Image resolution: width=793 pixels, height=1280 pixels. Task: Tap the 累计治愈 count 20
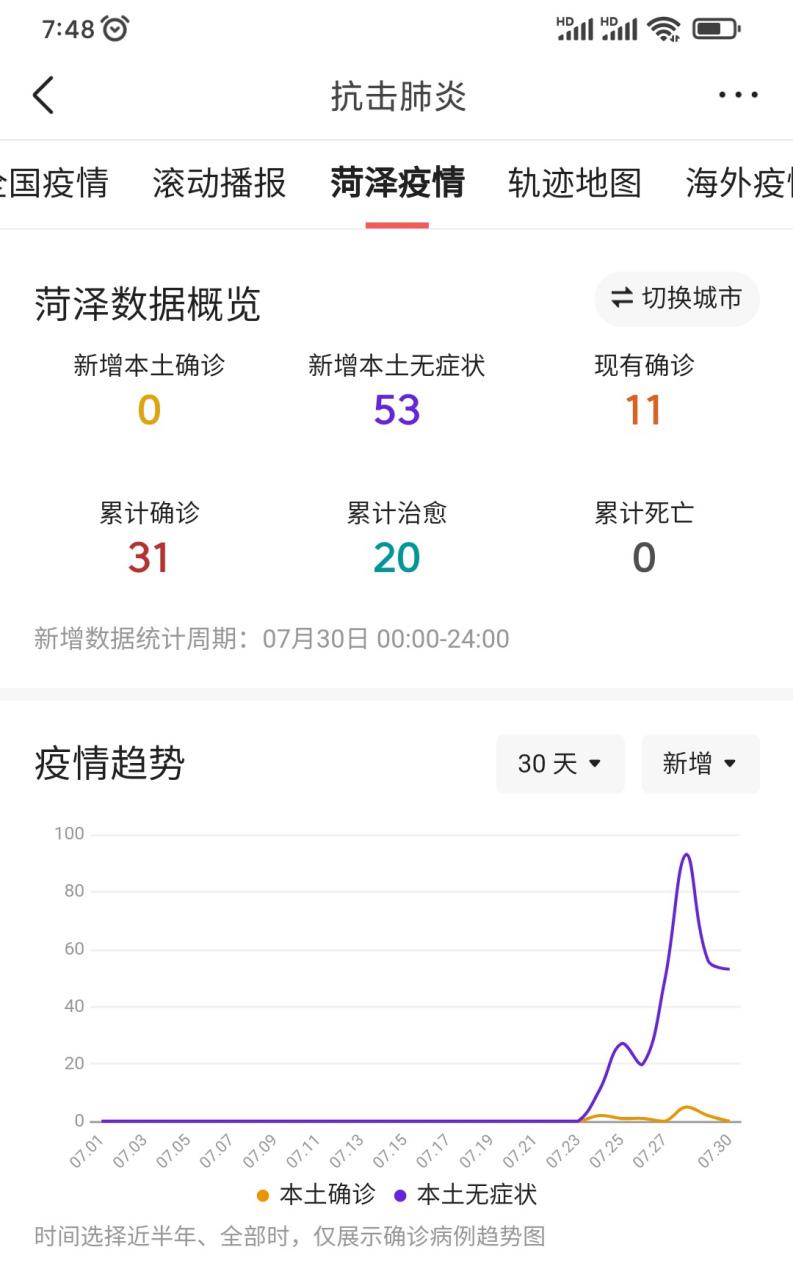click(x=397, y=558)
